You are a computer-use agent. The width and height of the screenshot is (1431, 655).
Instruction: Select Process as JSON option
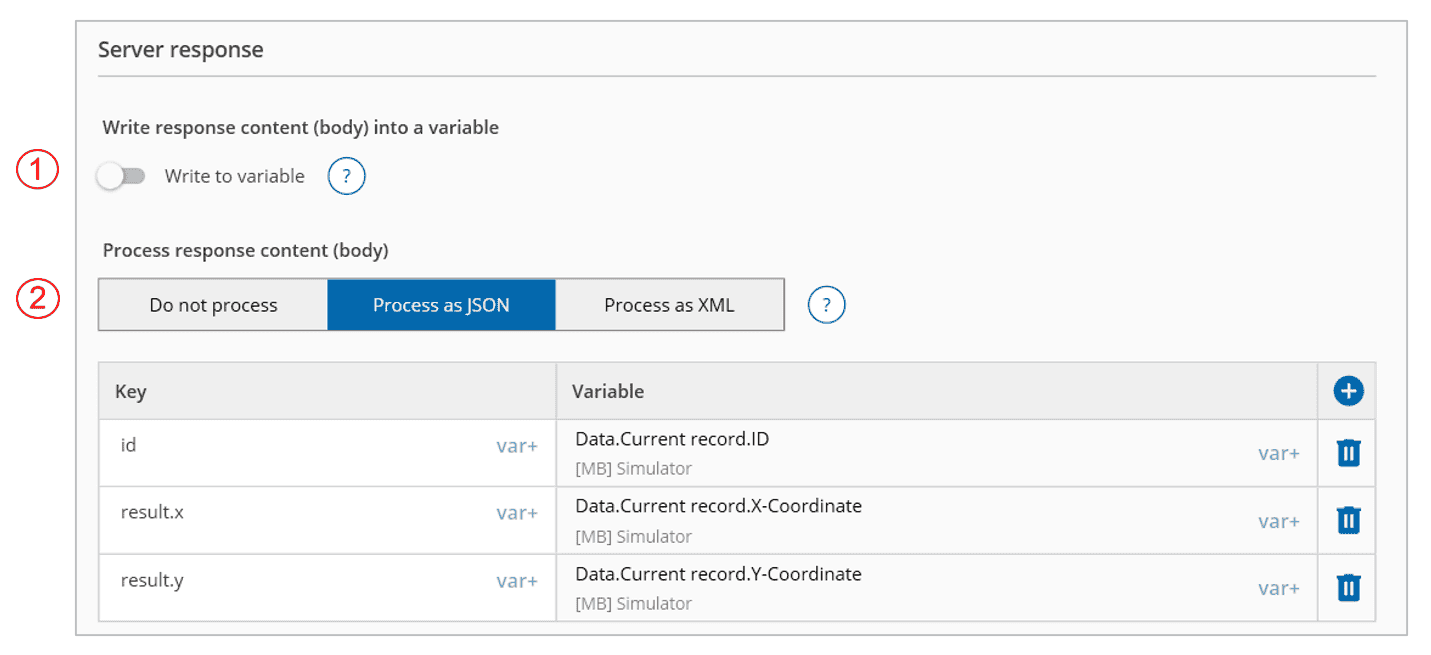coord(441,305)
